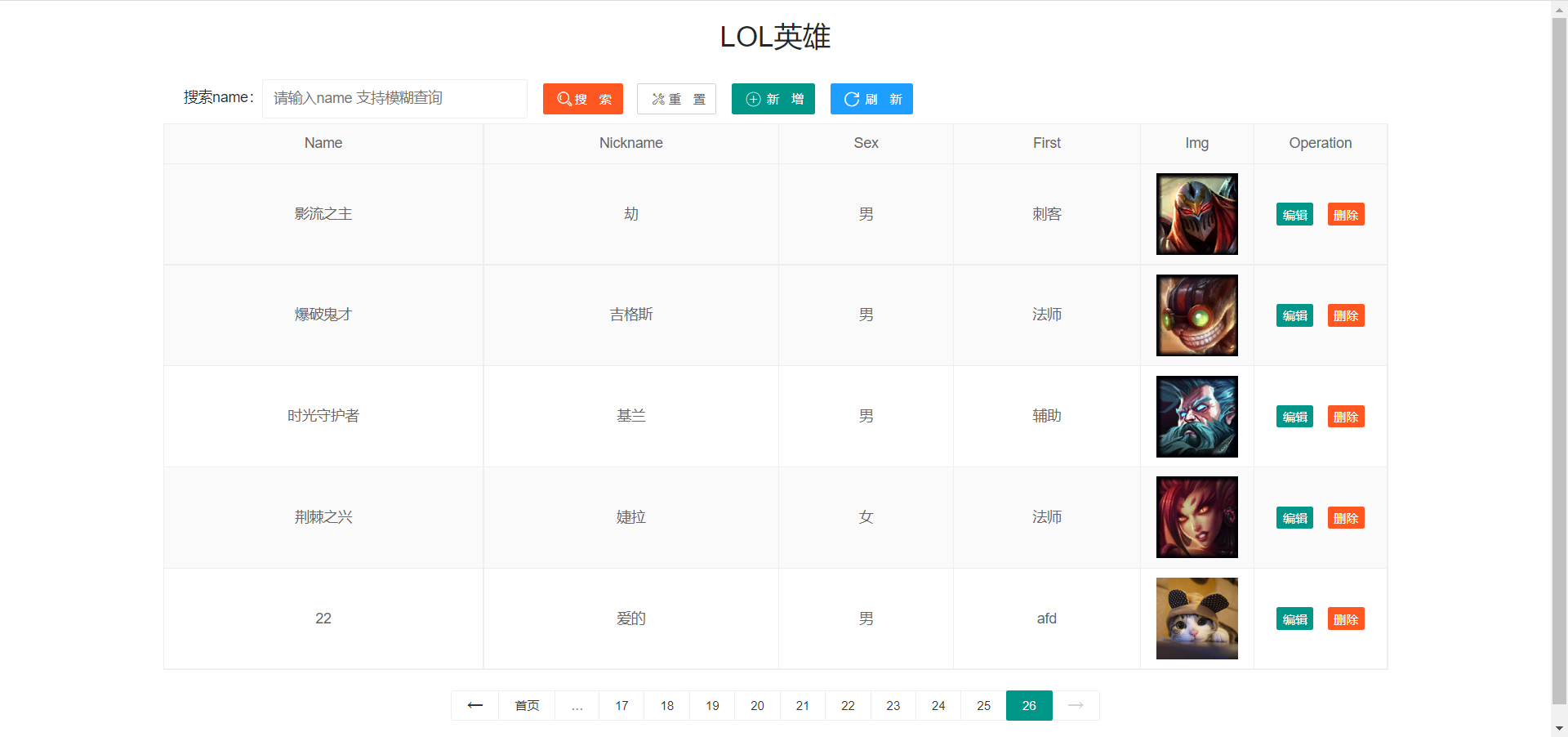Select the nickname cell 爱的
Viewport: 1568px width, 737px height.
(x=631, y=619)
